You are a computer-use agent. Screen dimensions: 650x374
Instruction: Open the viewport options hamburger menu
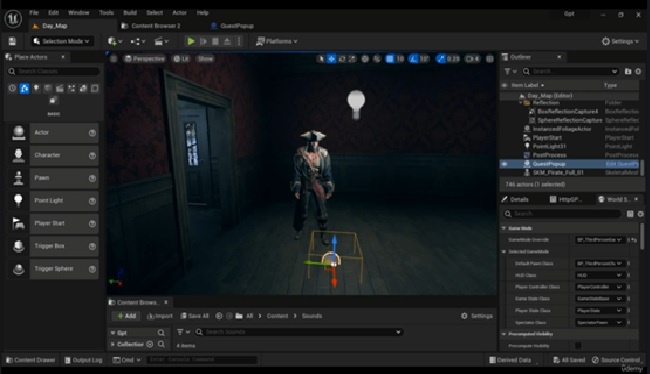[x=114, y=59]
